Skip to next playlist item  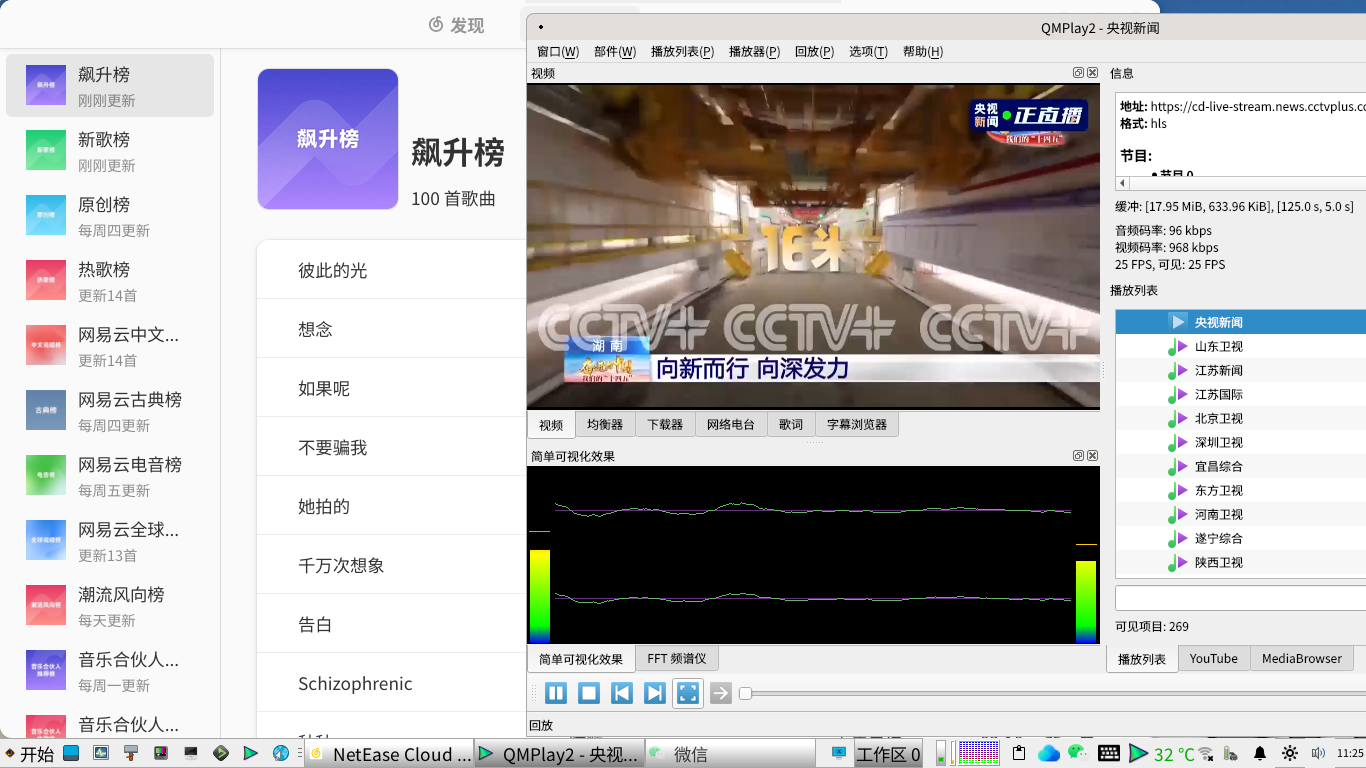[x=655, y=693]
